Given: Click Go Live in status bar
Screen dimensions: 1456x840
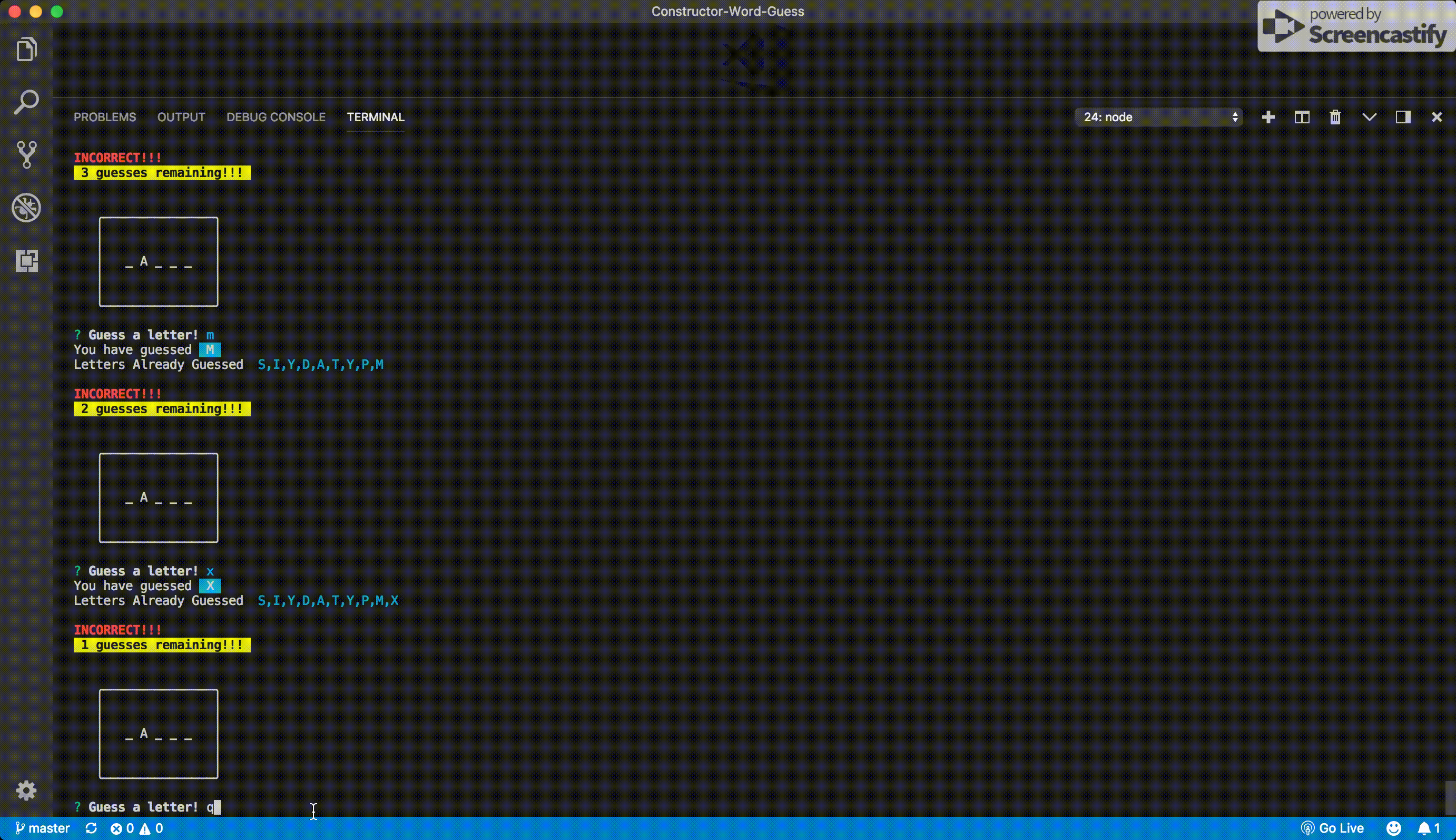Looking at the screenshot, I should pos(1333,828).
